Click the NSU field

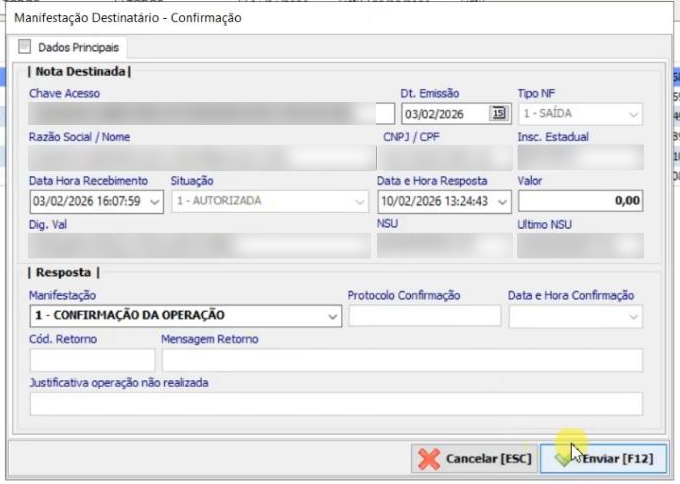coord(445,245)
